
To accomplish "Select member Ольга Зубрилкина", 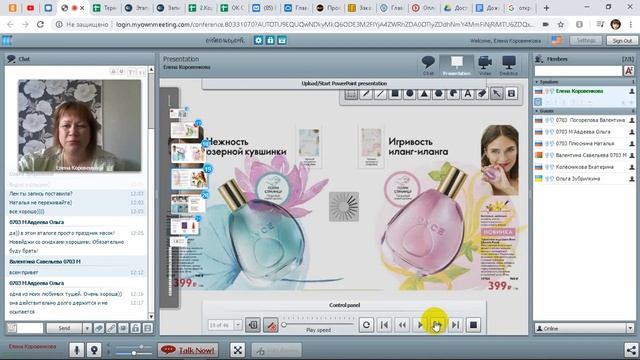I will (584, 179).
